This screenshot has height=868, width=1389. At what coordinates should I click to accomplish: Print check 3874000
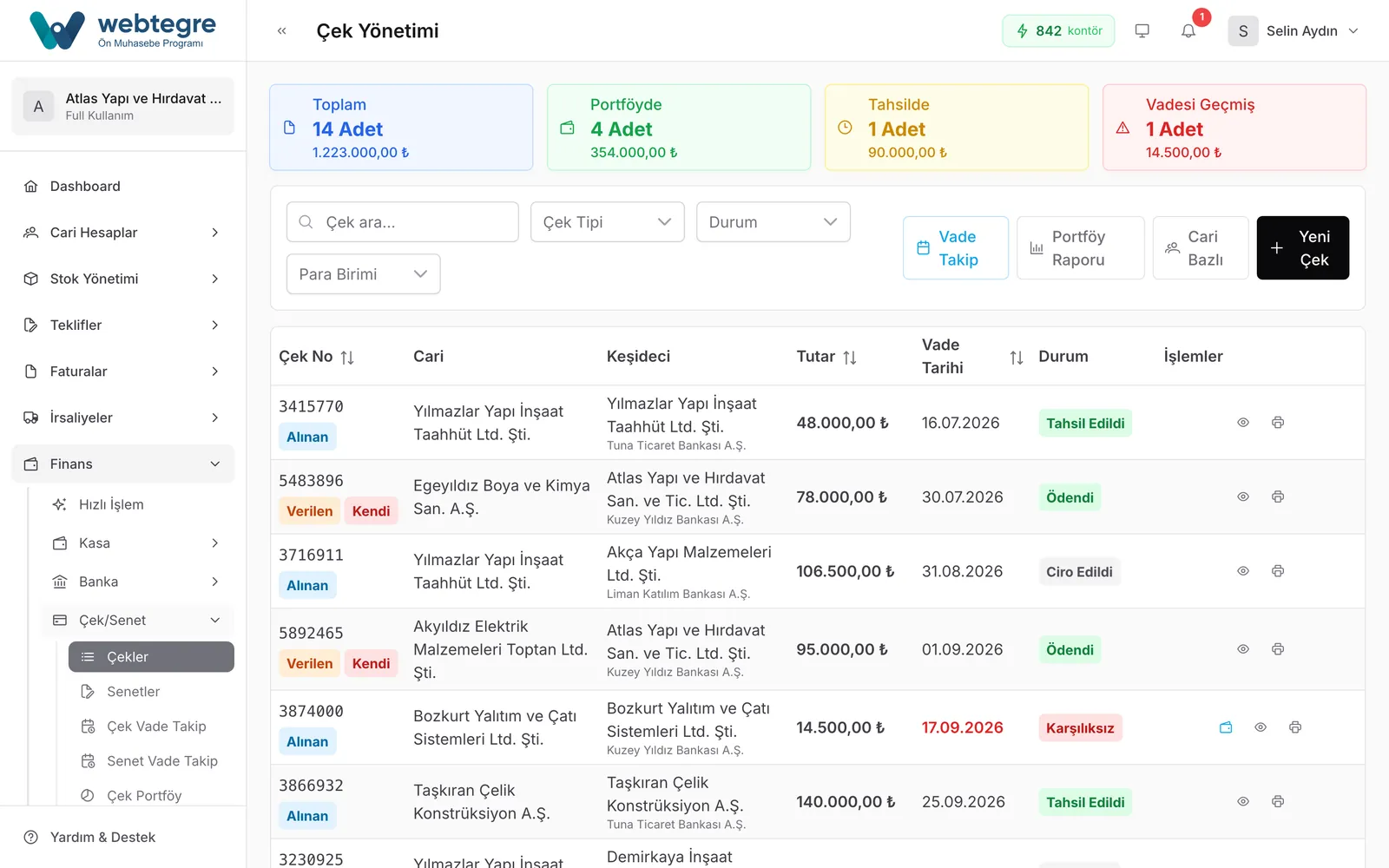(x=1295, y=727)
